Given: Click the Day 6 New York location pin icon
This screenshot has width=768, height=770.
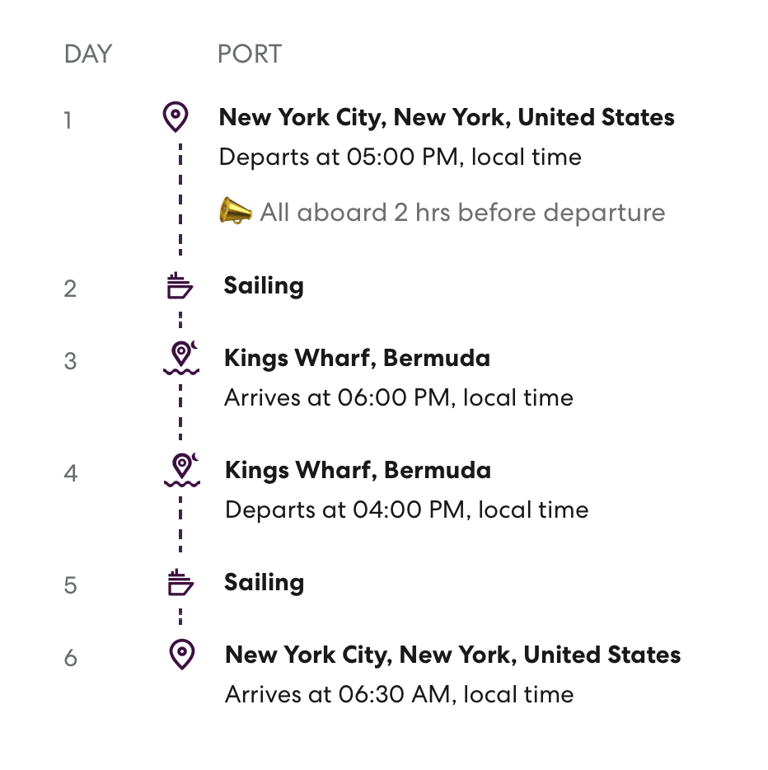Looking at the screenshot, I should [182, 654].
